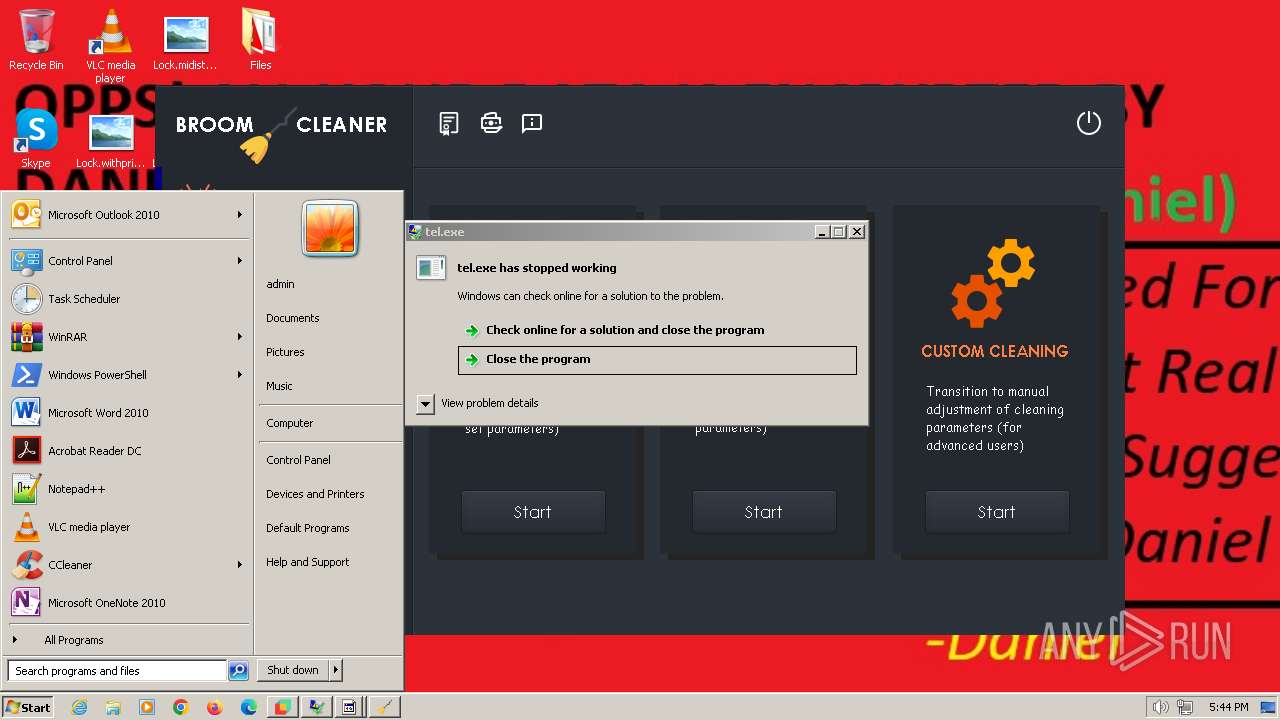The image size is (1280, 720).
Task: Expand Microsoft Outlook 2010 submenu arrow
Action: [x=240, y=215]
